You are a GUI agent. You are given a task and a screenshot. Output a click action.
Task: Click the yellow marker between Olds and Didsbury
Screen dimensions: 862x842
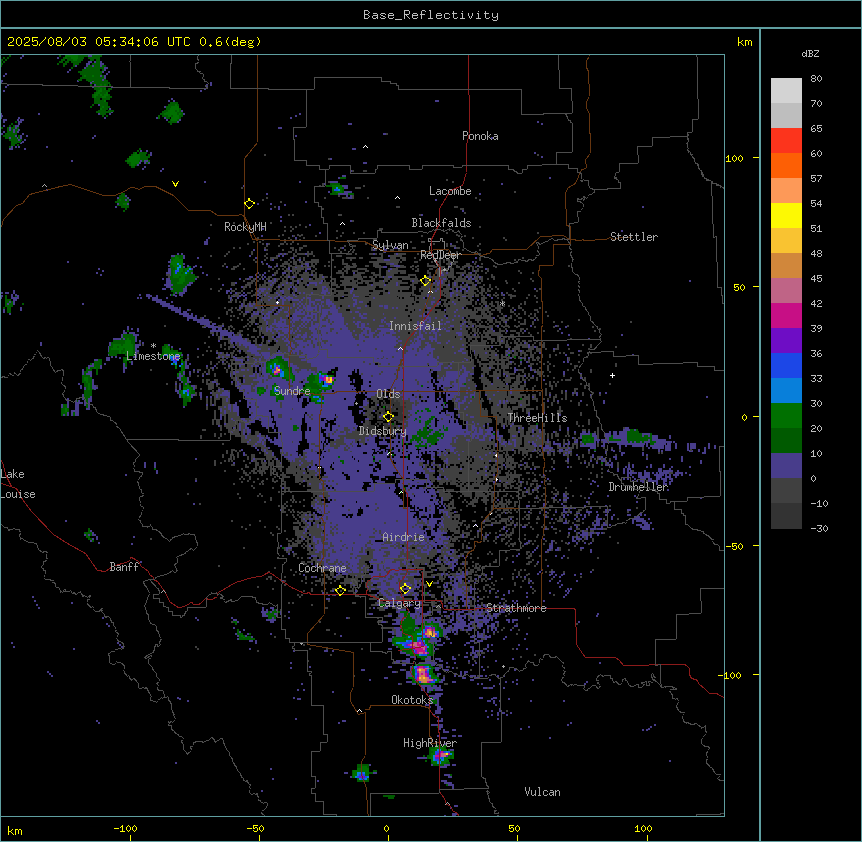click(x=389, y=417)
